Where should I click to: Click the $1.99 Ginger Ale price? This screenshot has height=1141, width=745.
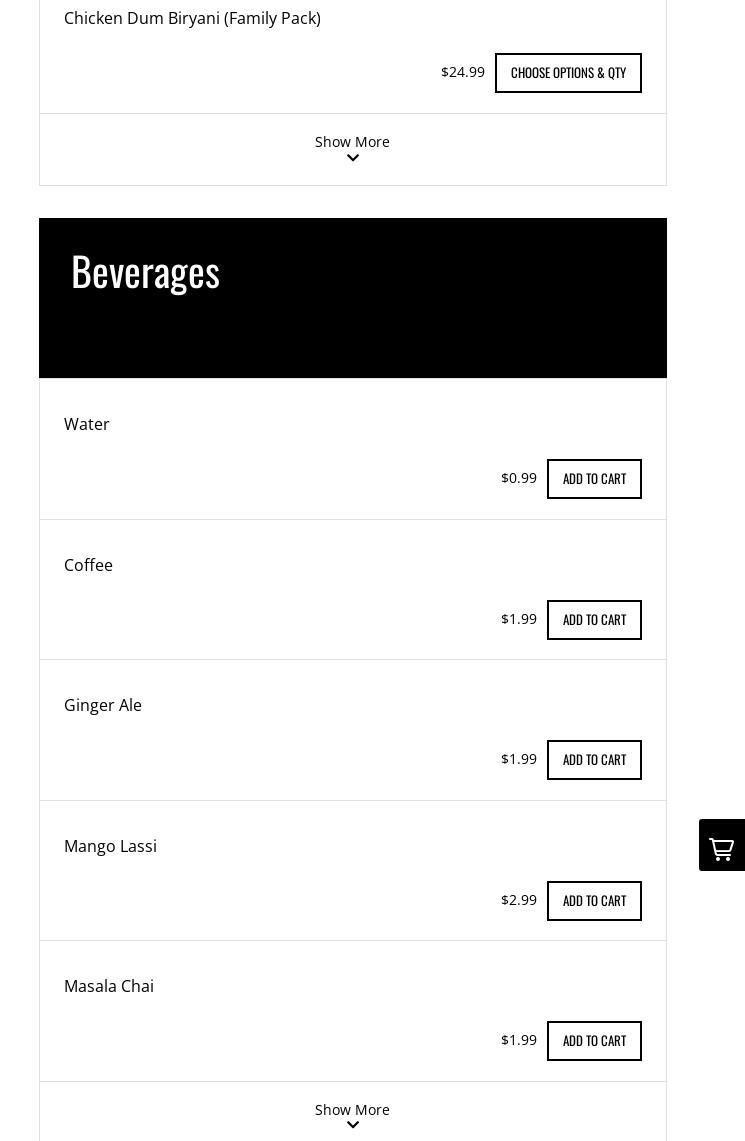click(x=519, y=759)
